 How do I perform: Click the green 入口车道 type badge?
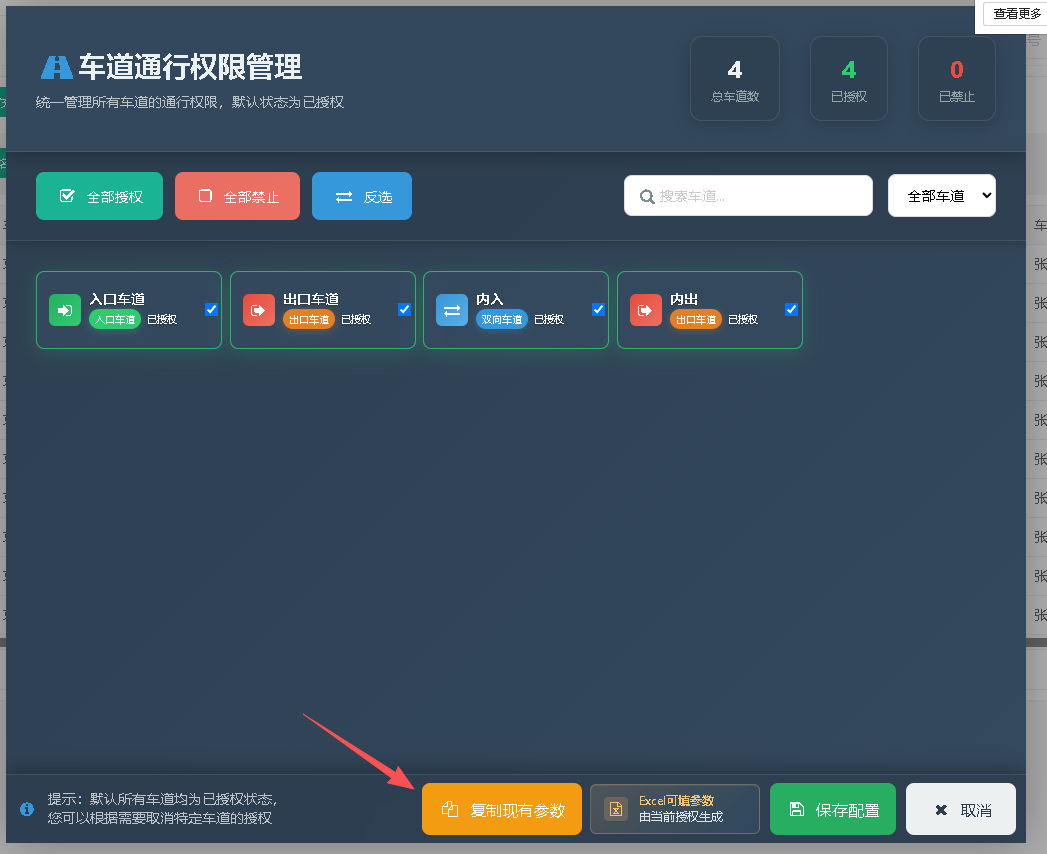115,320
